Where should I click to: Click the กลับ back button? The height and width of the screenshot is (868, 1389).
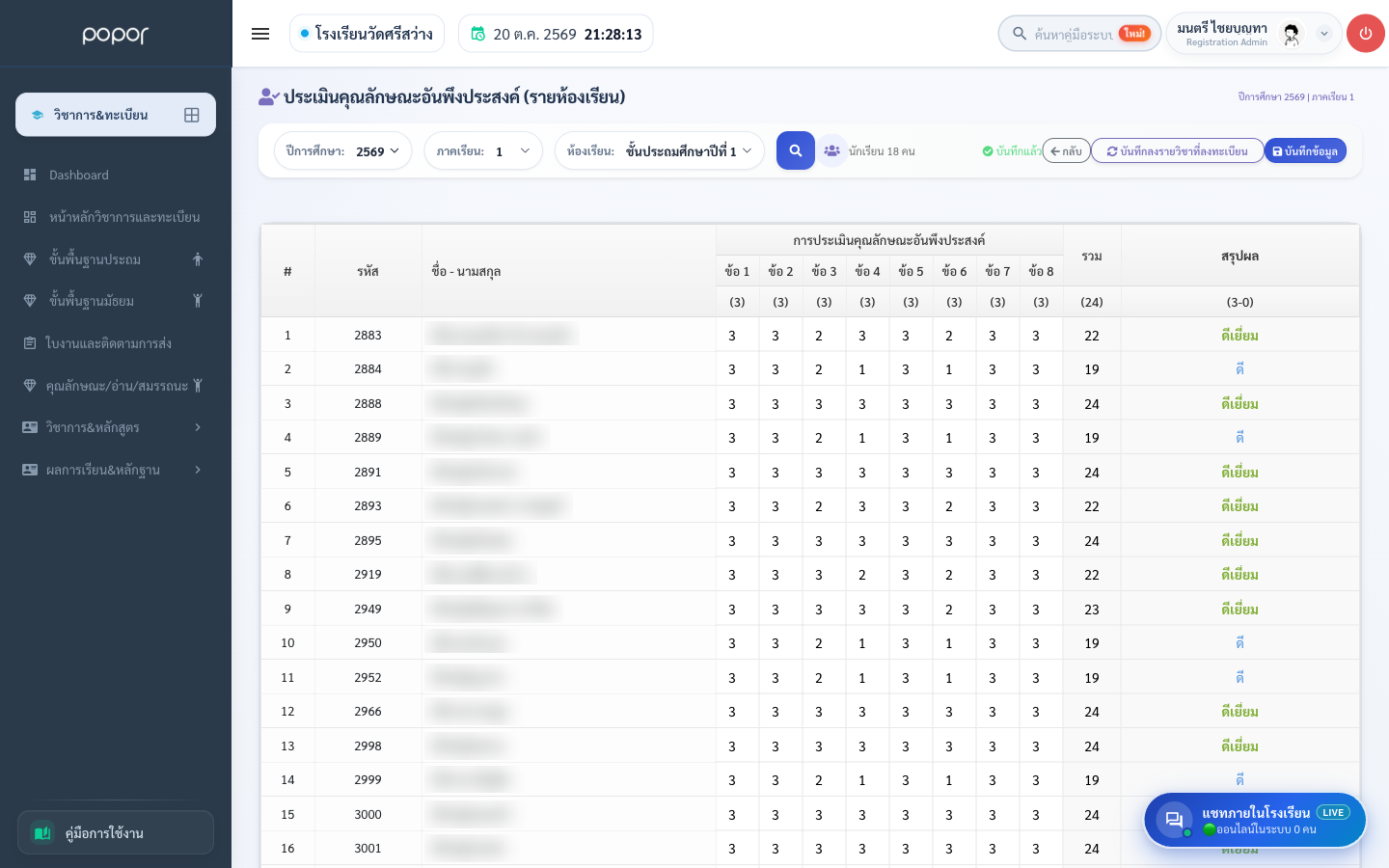click(x=1066, y=151)
